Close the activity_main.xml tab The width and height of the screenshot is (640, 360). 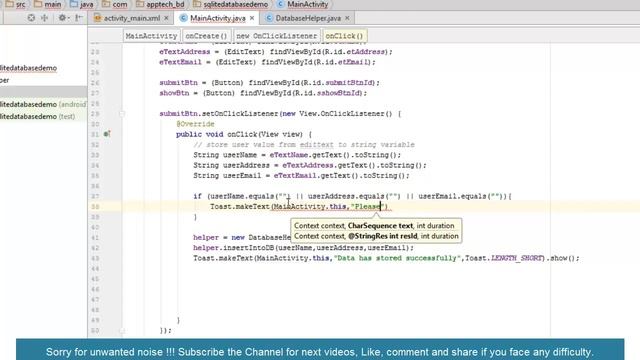point(166,18)
